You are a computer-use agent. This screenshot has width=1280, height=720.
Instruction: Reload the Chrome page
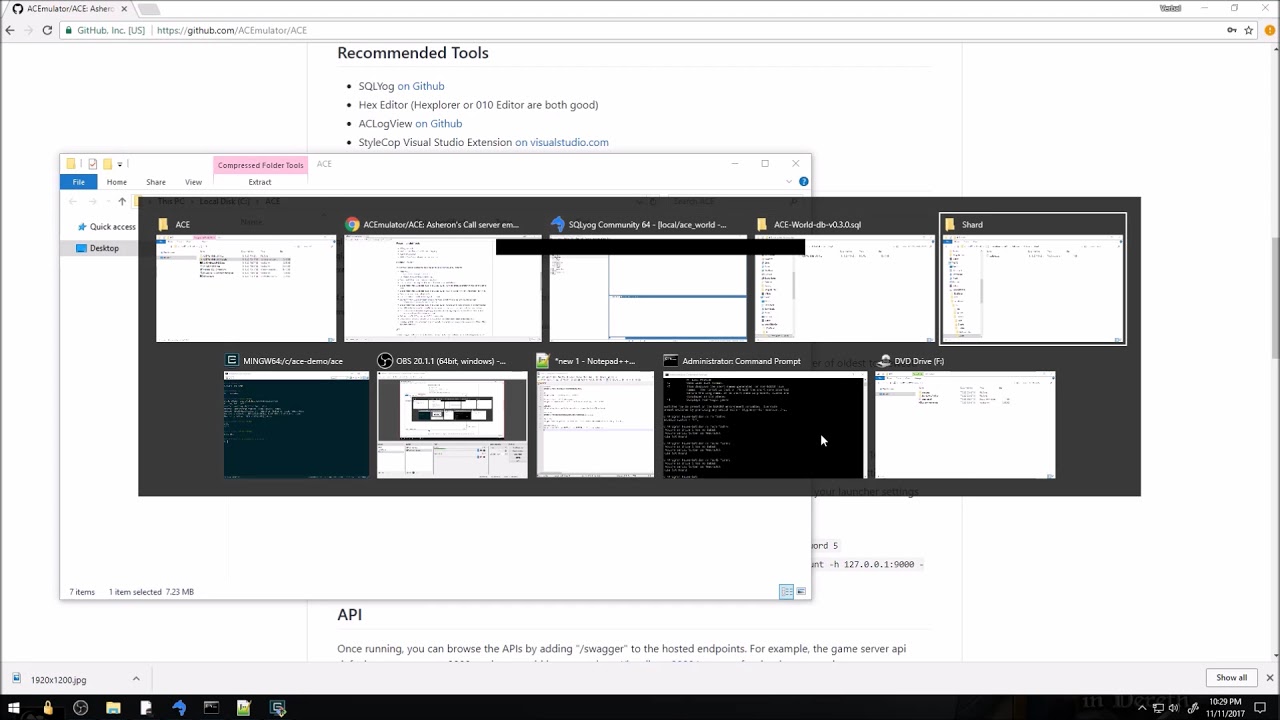click(47, 30)
